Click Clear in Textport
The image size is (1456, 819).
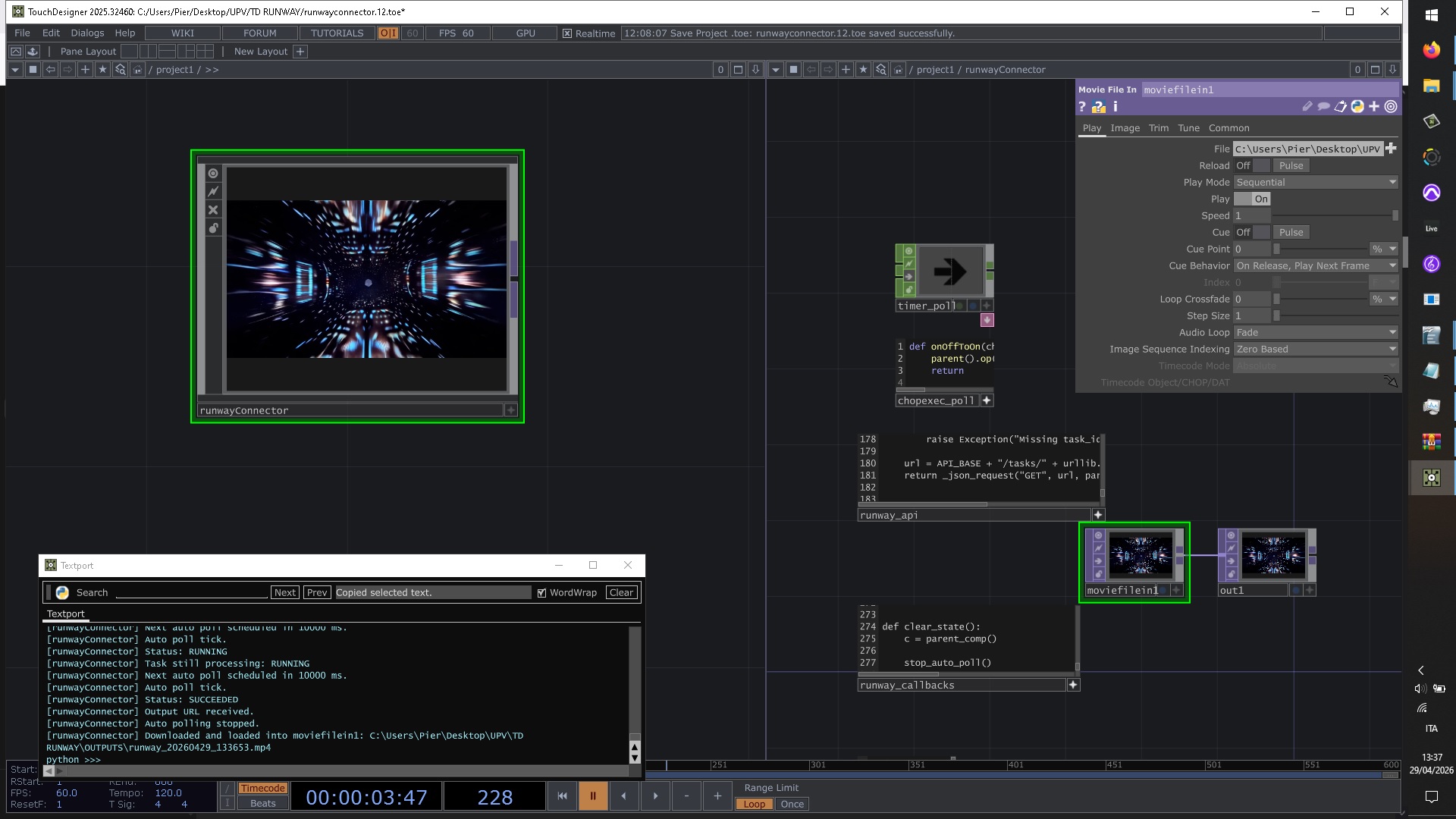click(621, 593)
